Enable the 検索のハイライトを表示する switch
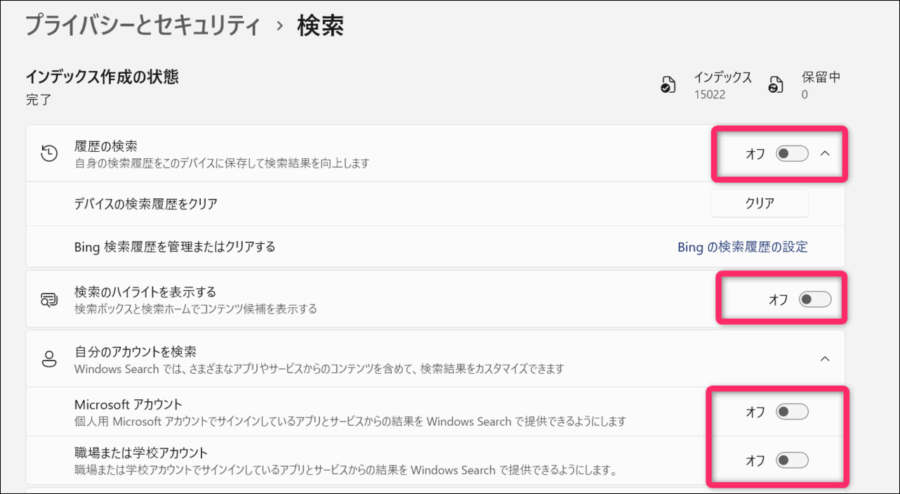 pyautogui.click(x=815, y=299)
